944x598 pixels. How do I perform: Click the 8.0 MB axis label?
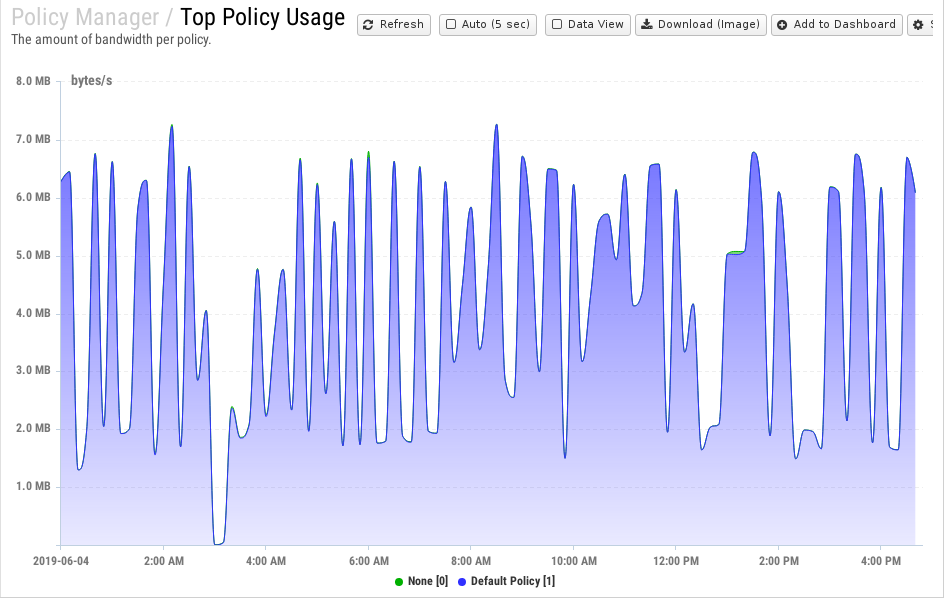click(x=33, y=81)
